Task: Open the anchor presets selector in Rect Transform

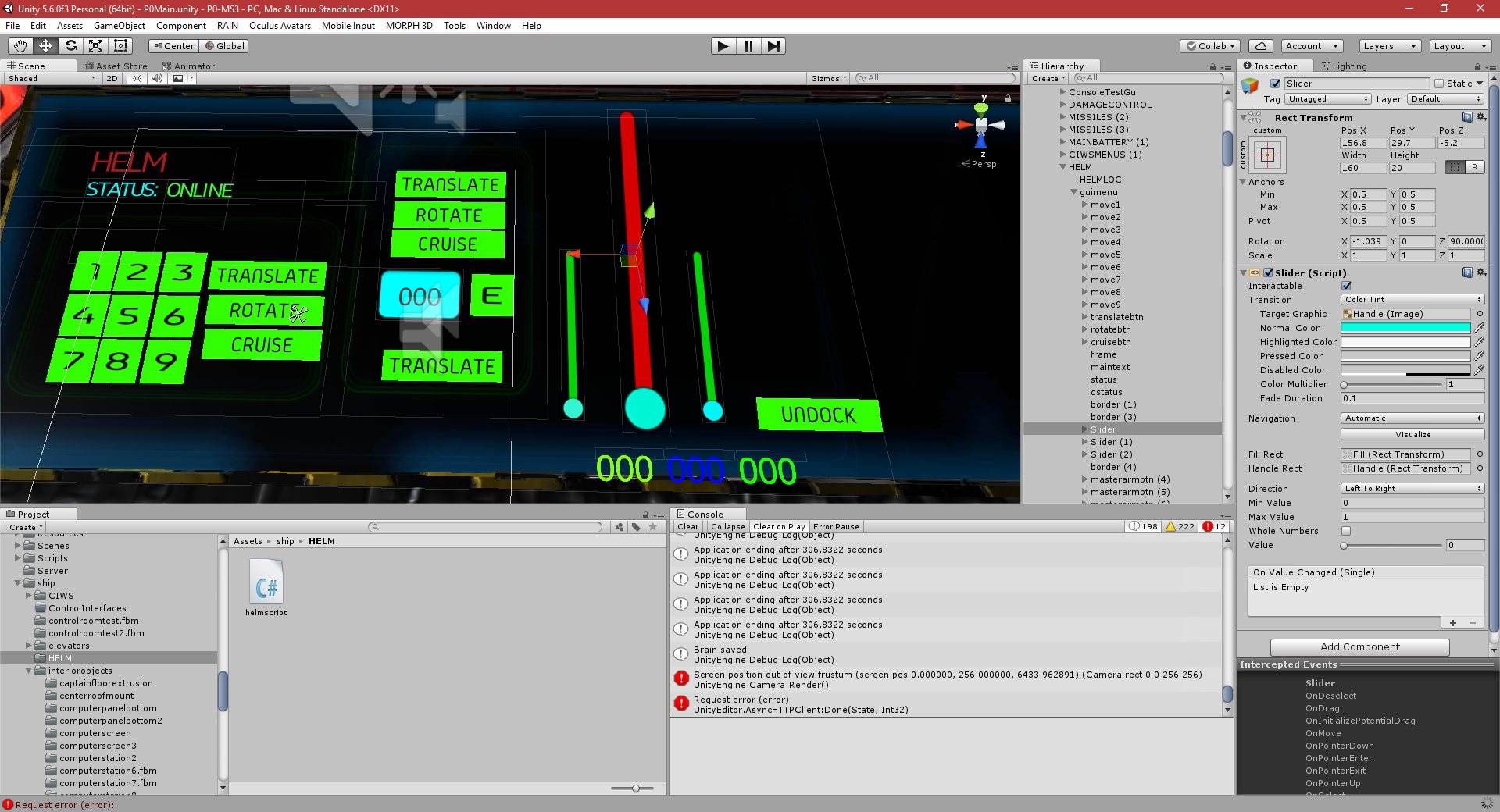Action: 1269,155
